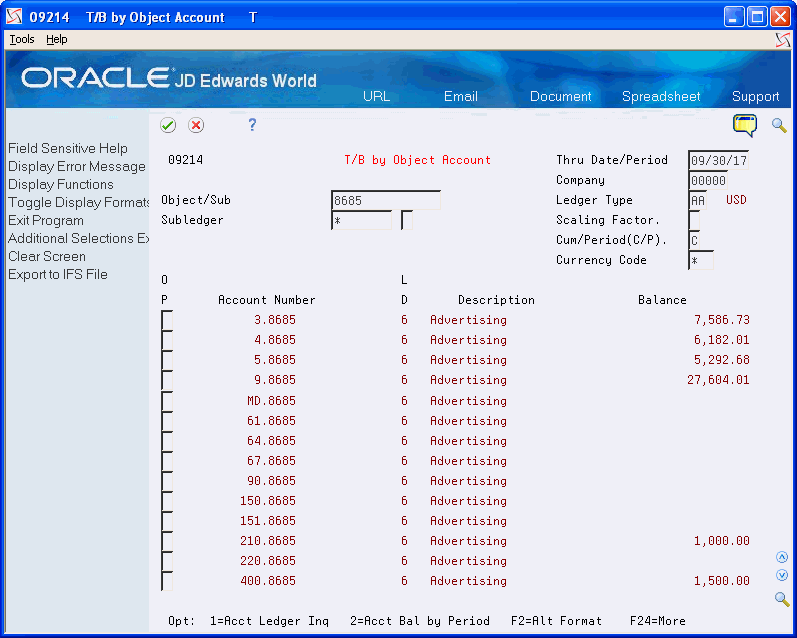Select Field Sensitive Help

[68, 148]
